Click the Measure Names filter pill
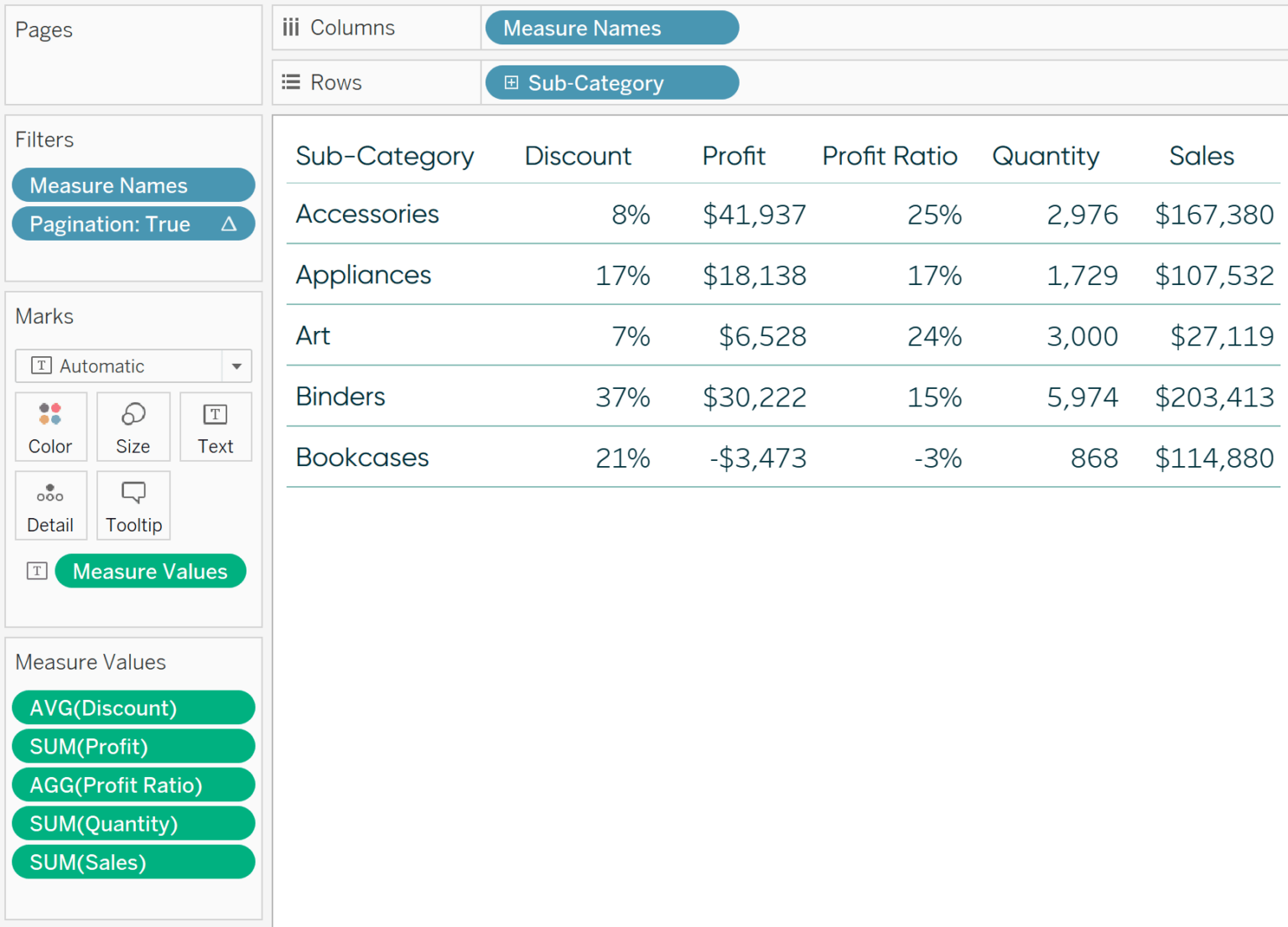This screenshot has width=1288, height=927. point(132,184)
